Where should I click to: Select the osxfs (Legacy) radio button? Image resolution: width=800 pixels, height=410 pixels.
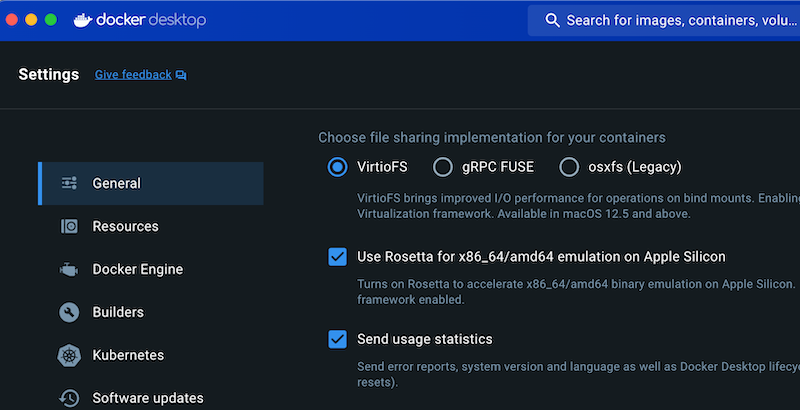tap(569, 167)
